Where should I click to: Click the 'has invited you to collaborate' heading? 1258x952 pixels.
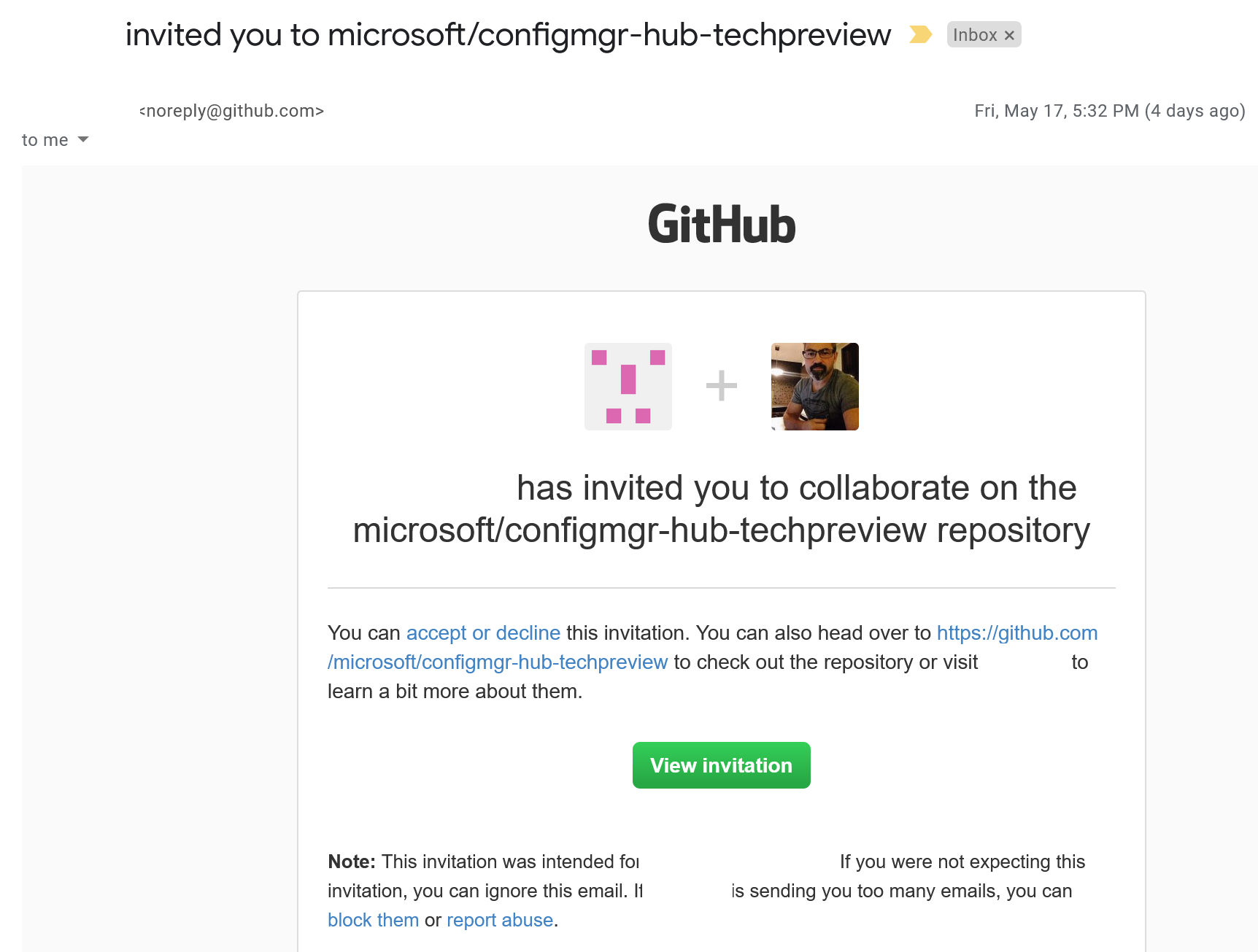722,508
